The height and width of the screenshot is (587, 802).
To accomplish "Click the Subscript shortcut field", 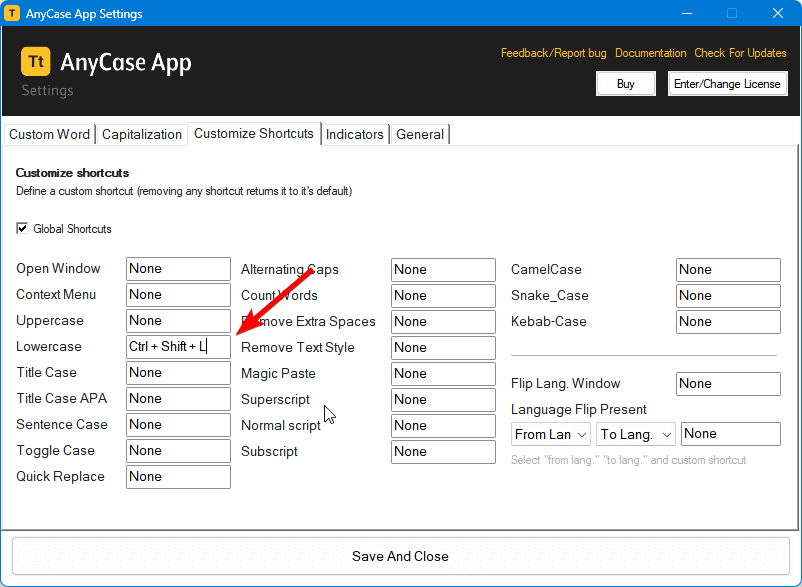I will coord(443,452).
